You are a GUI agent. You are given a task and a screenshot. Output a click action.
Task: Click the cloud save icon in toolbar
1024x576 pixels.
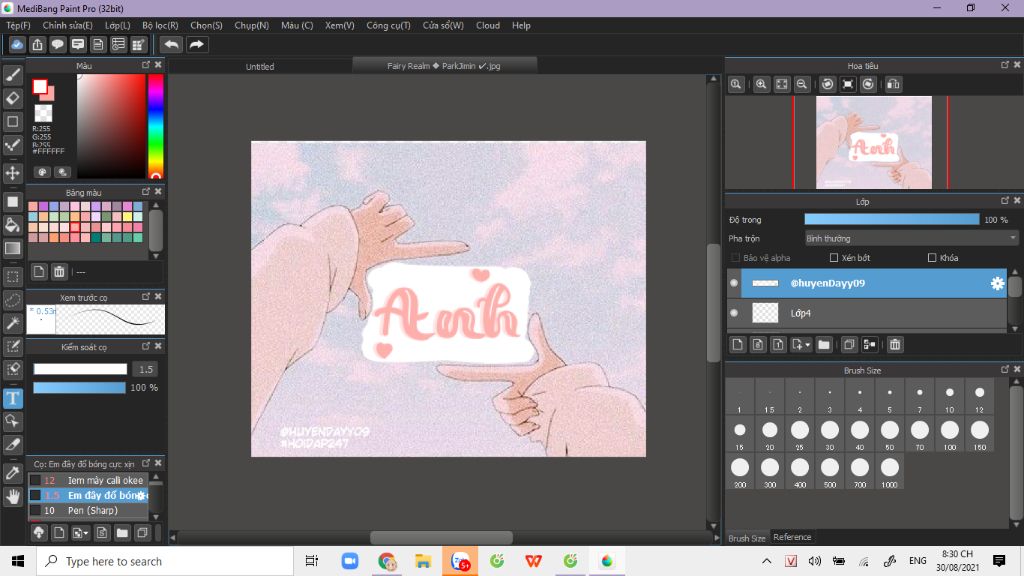[x=17, y=44]
